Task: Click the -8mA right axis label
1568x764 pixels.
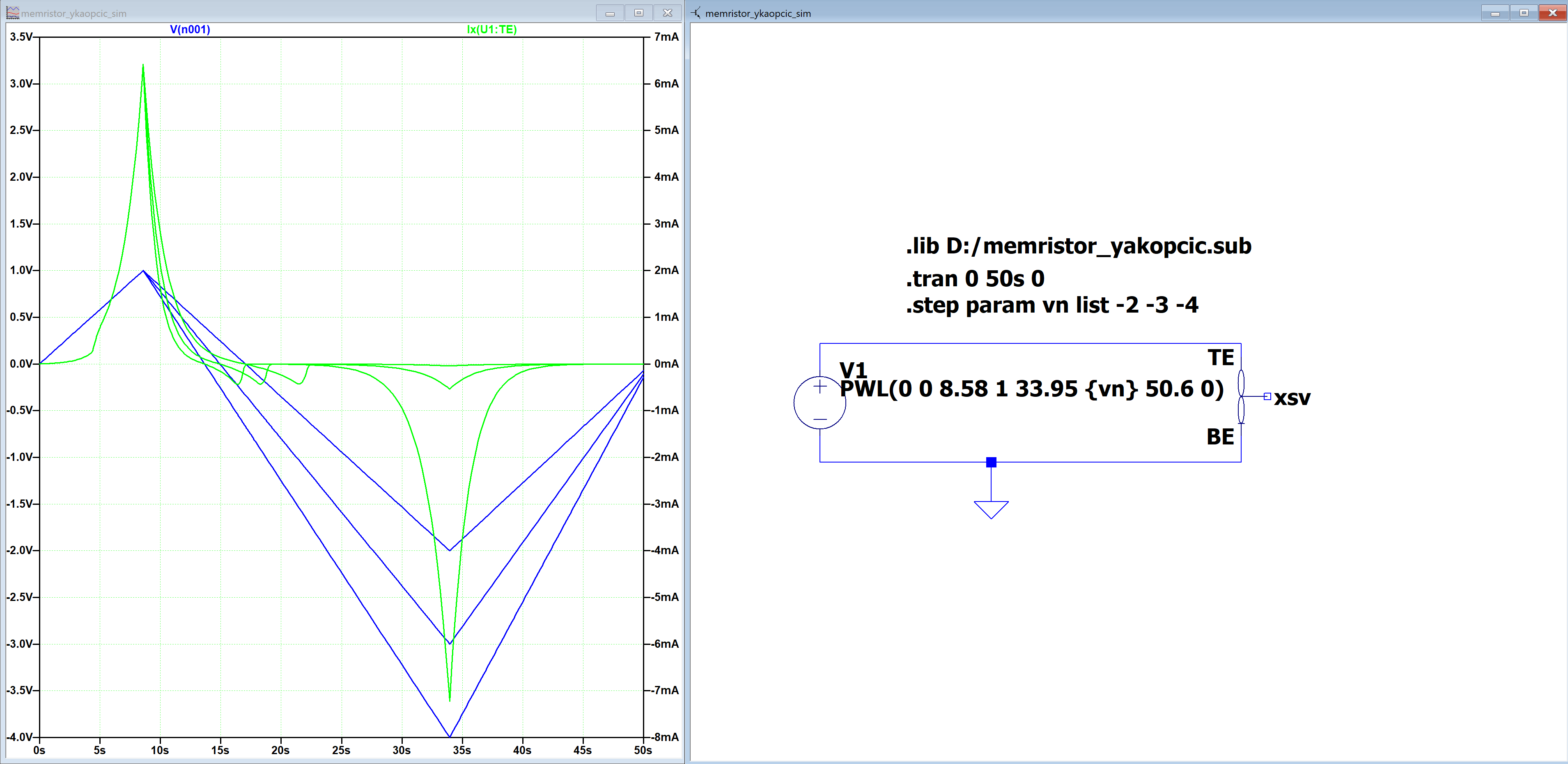Action: [664, 736]
